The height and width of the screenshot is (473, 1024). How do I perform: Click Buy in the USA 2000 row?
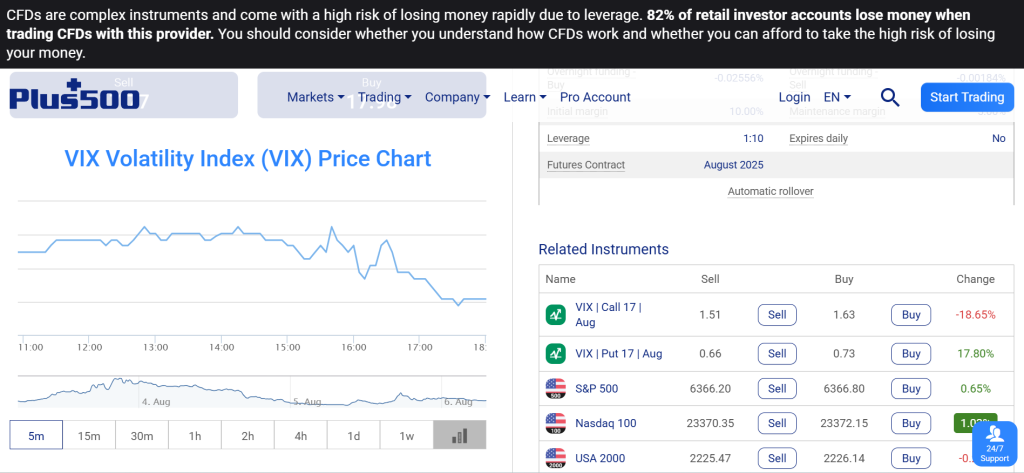[x=911, y=458]
